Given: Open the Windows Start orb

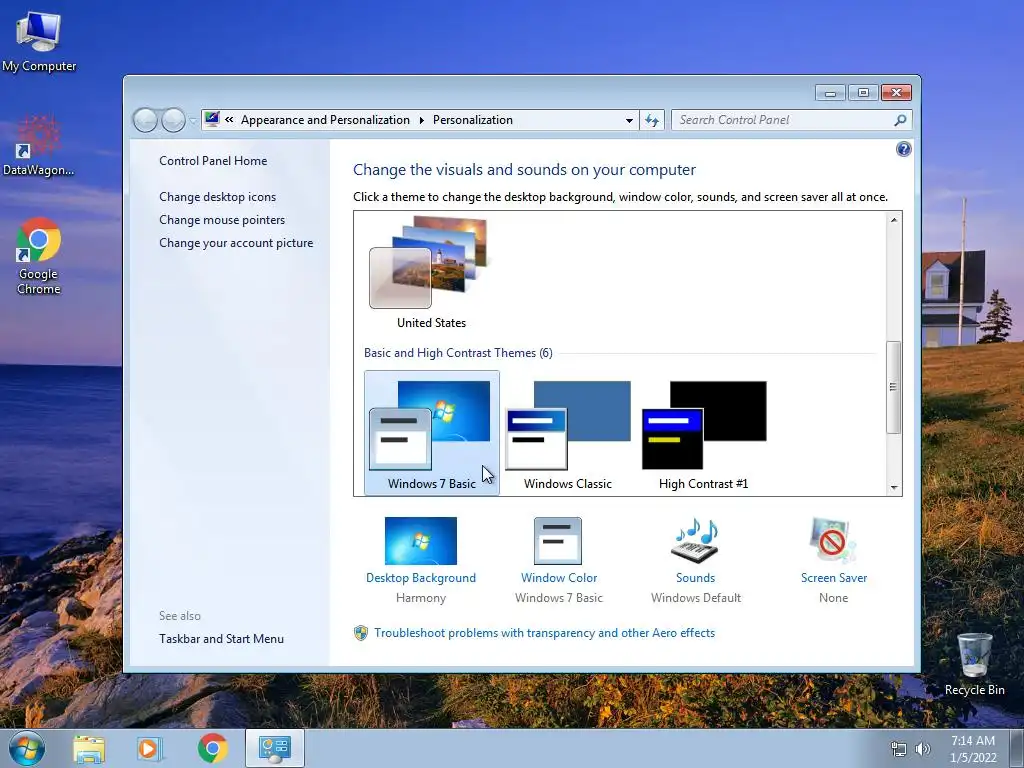Looking at the screenshot, I should (x=26, y=748).
